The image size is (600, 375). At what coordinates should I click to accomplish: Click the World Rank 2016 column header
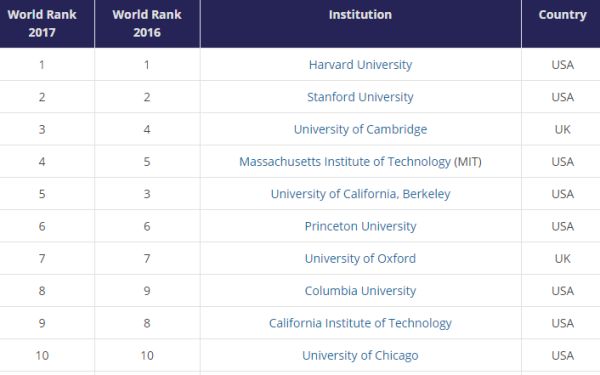147,24
